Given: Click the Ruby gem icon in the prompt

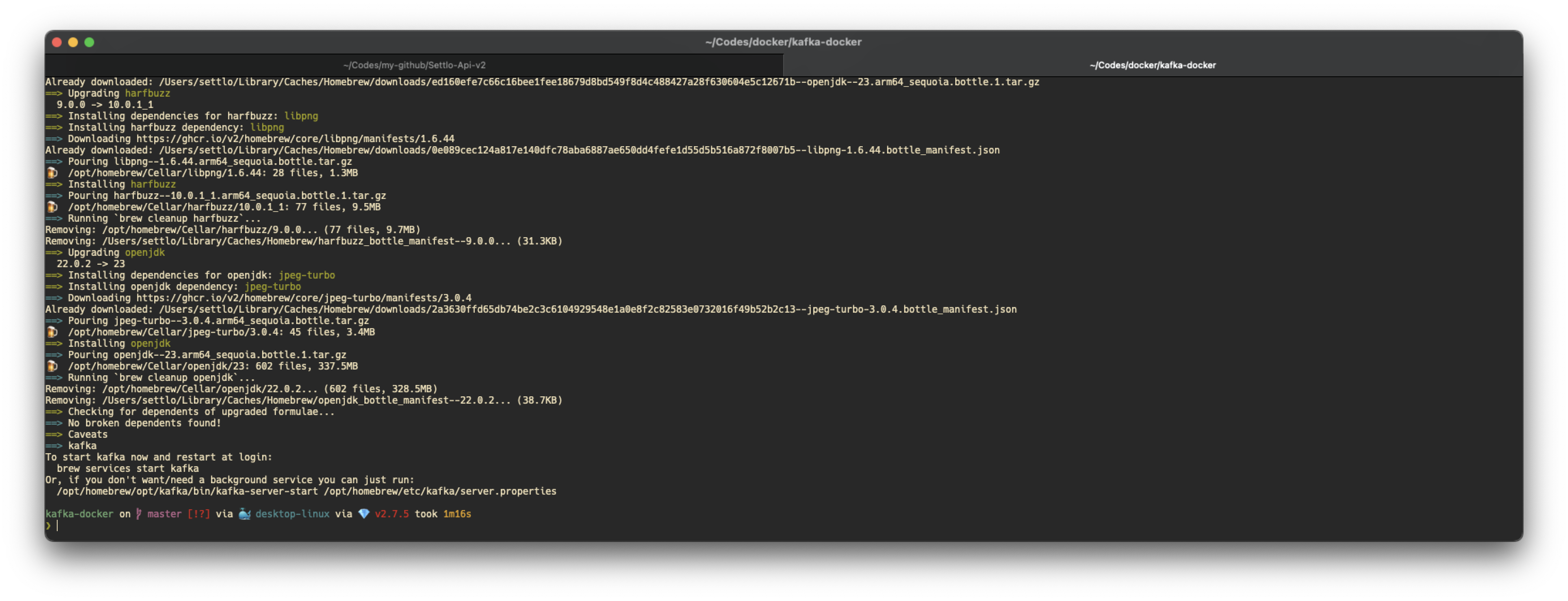Looking at the screenshot, I should (x=364, y=514).
